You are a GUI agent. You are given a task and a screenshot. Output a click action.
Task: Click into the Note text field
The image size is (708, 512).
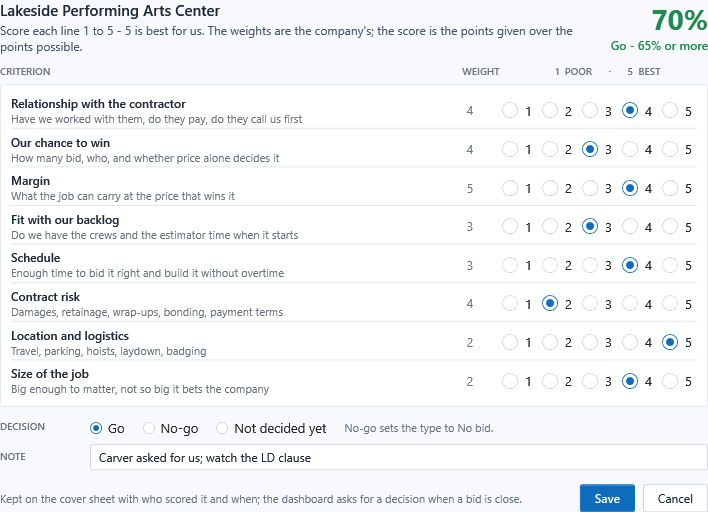(x=399, y=457)
